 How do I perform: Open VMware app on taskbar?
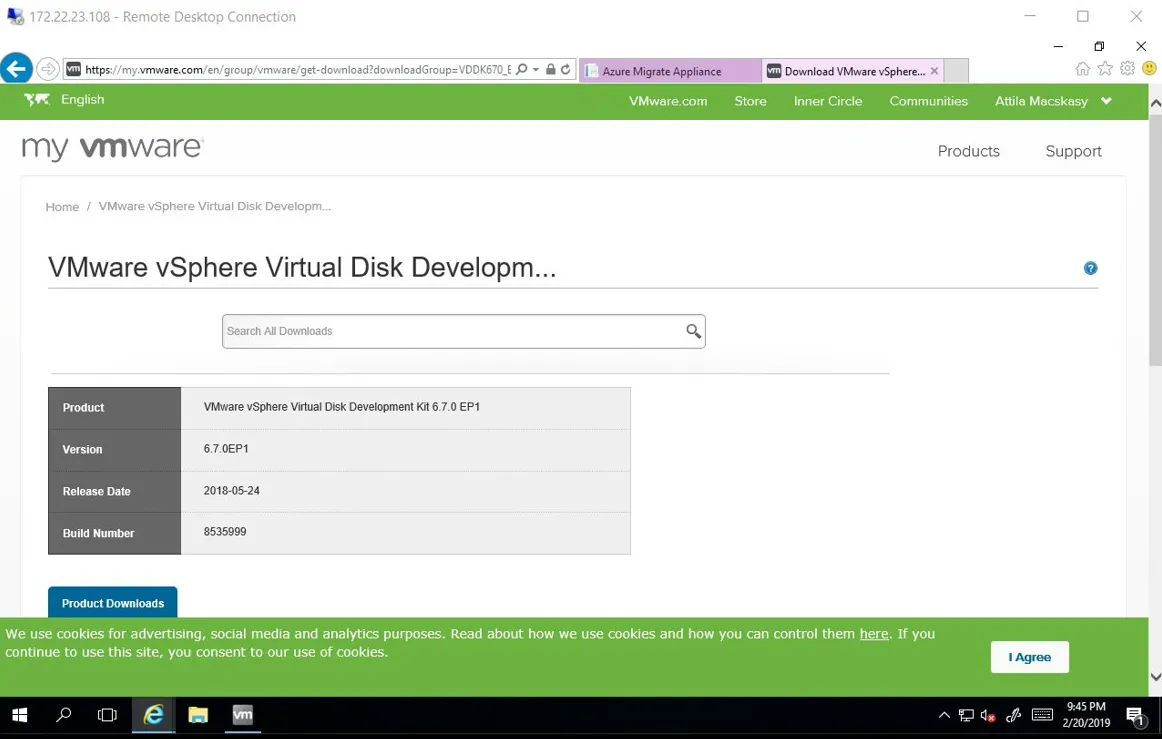242,715
